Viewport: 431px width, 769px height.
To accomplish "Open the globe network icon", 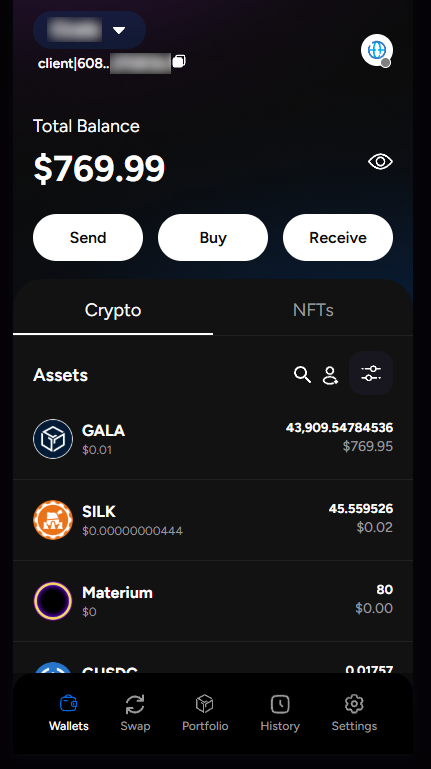I will click(x=377, y=50).
